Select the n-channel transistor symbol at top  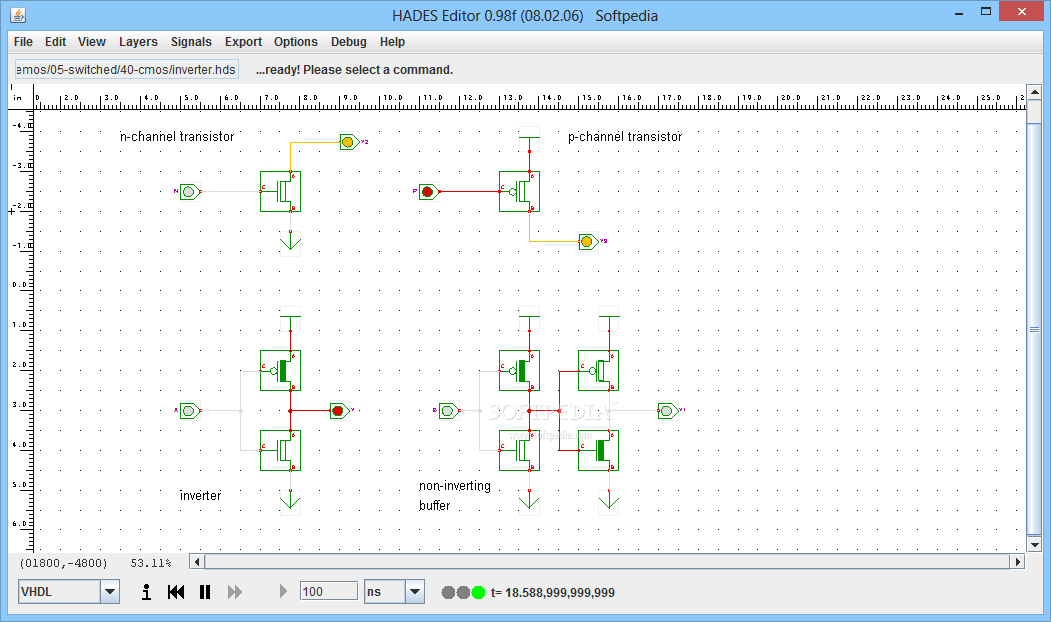point(280,192)
